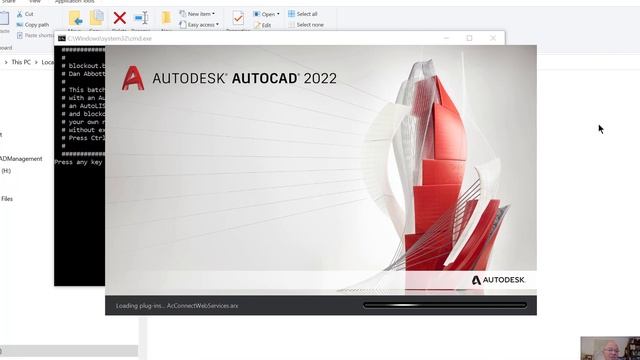Click Select all in the ribbon

(x=302, y=14)
